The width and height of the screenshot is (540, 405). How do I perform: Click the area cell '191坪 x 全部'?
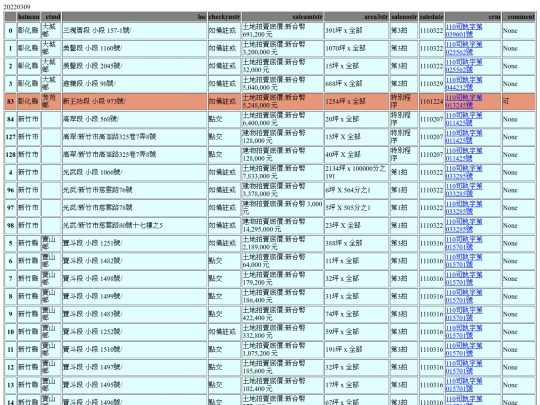[x=356, y=350]
